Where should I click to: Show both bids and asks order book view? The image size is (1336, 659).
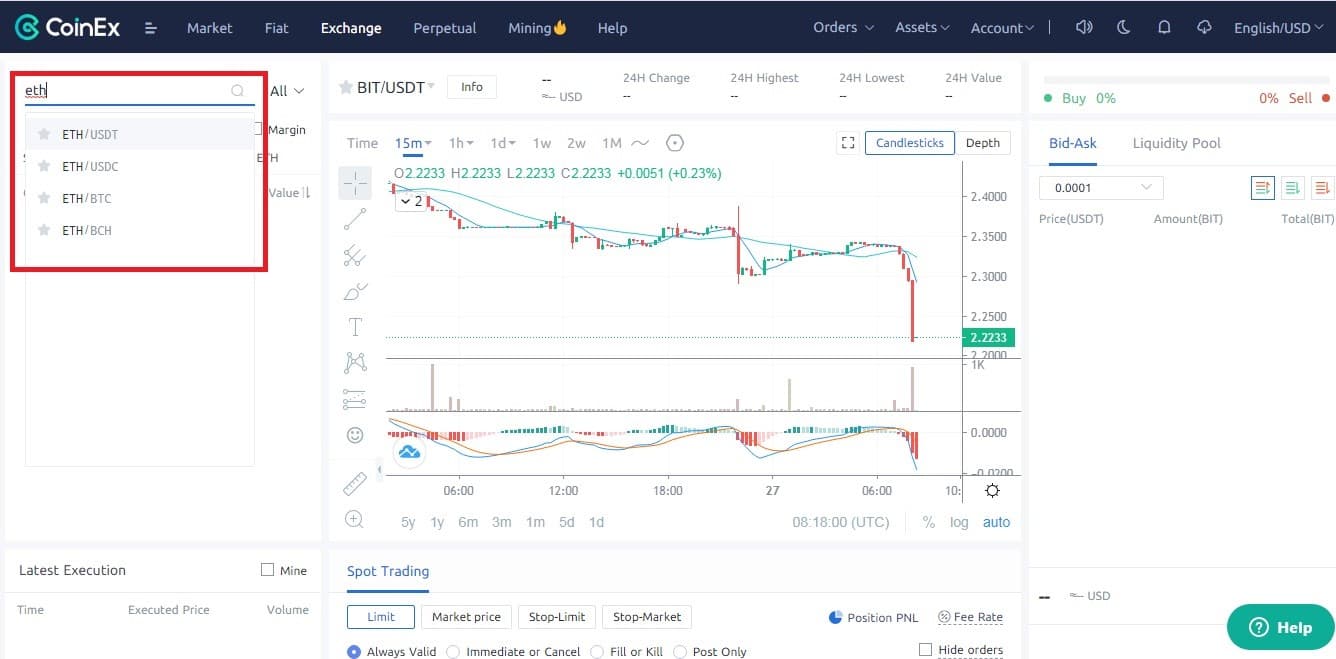point(1263,187)
